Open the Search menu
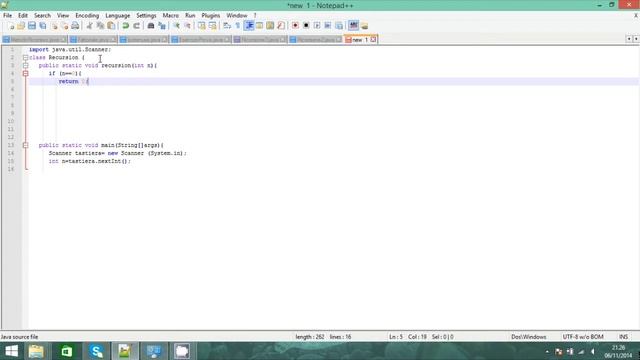Screen dimensions: 640x360 [x=42, y=16]
